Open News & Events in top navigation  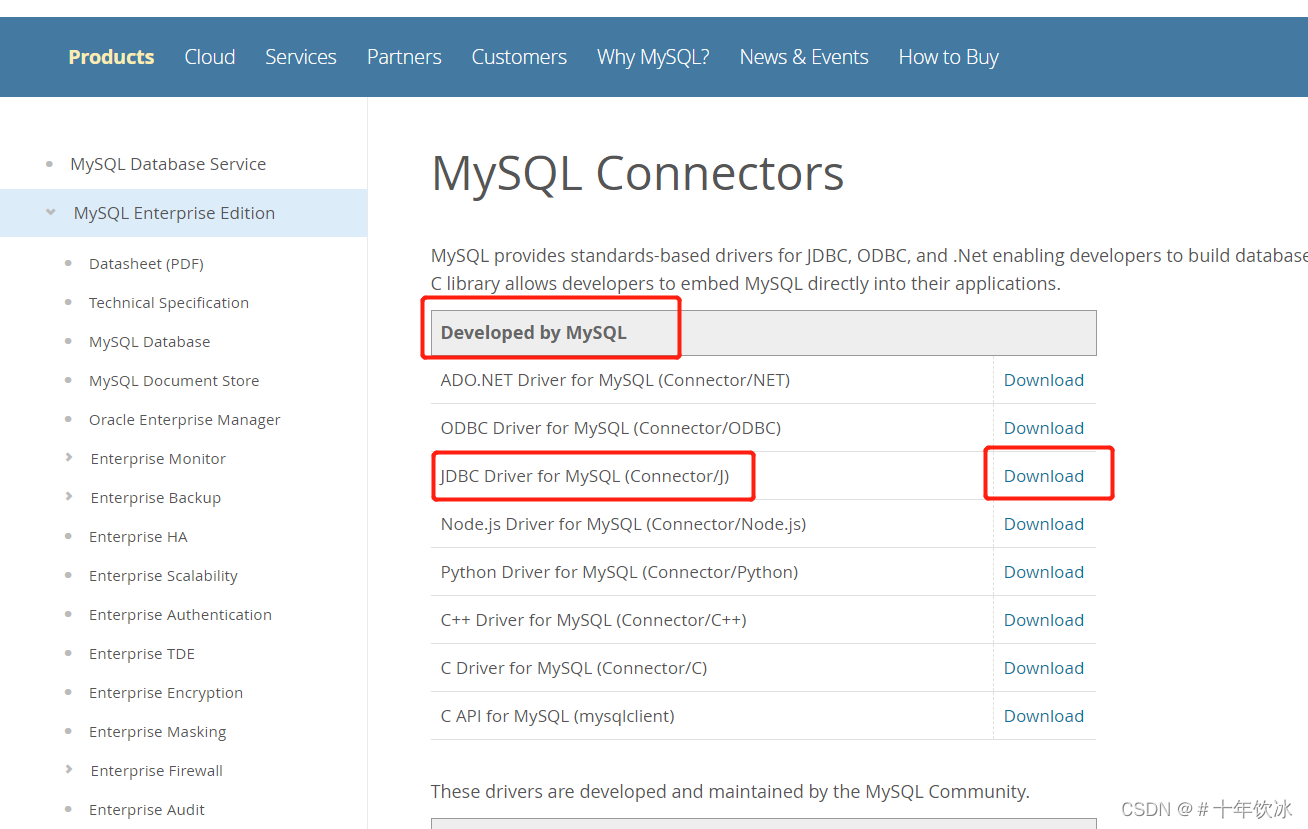coord(804,57)
